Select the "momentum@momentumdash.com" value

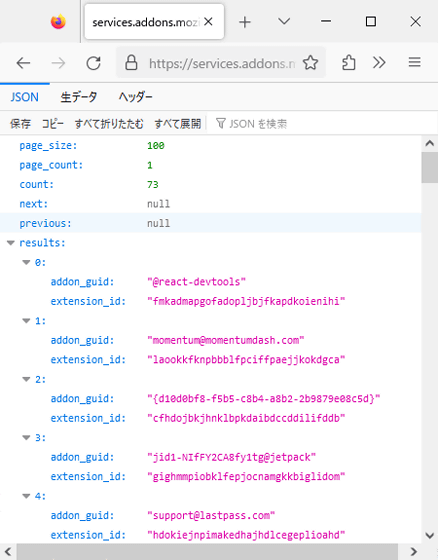pos(225,340)
